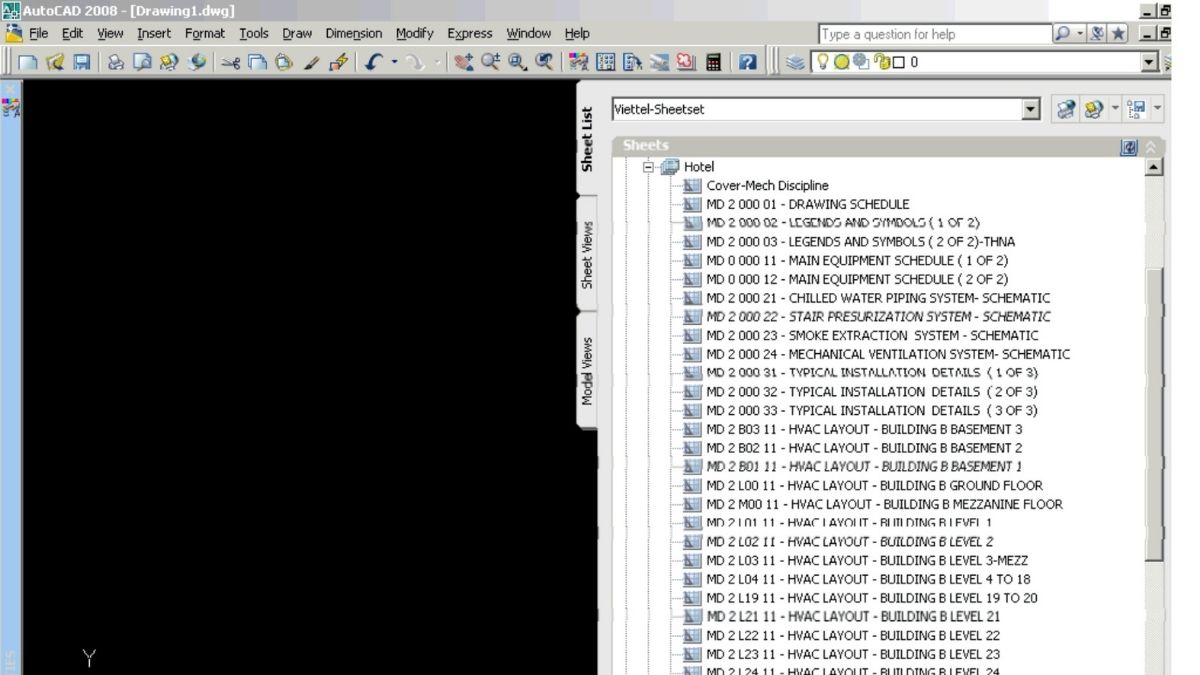The height and width of the screenshot is (675, 1200).
Task: Open the Favorites star icon
Action: (x=1118, y=34)
